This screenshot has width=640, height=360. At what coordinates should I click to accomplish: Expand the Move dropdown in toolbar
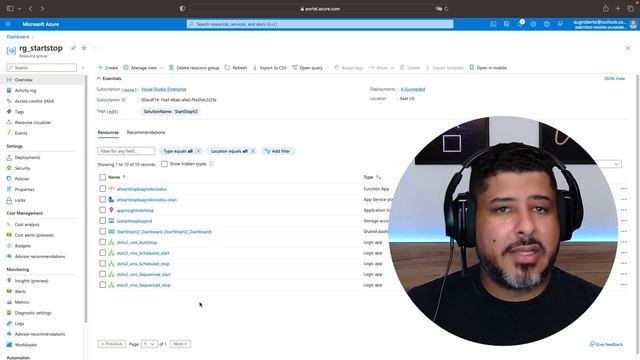click(381, 68)
